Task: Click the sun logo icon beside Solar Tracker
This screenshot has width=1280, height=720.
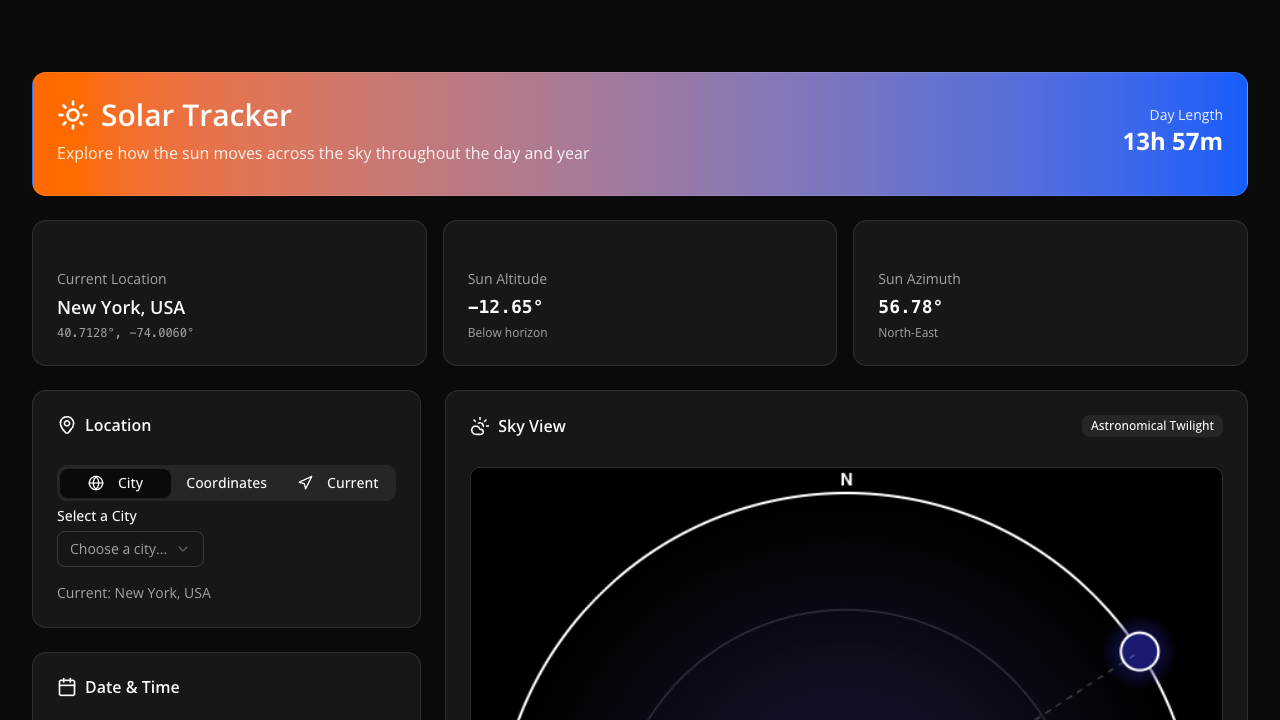Action: click(x=73, y=115)
